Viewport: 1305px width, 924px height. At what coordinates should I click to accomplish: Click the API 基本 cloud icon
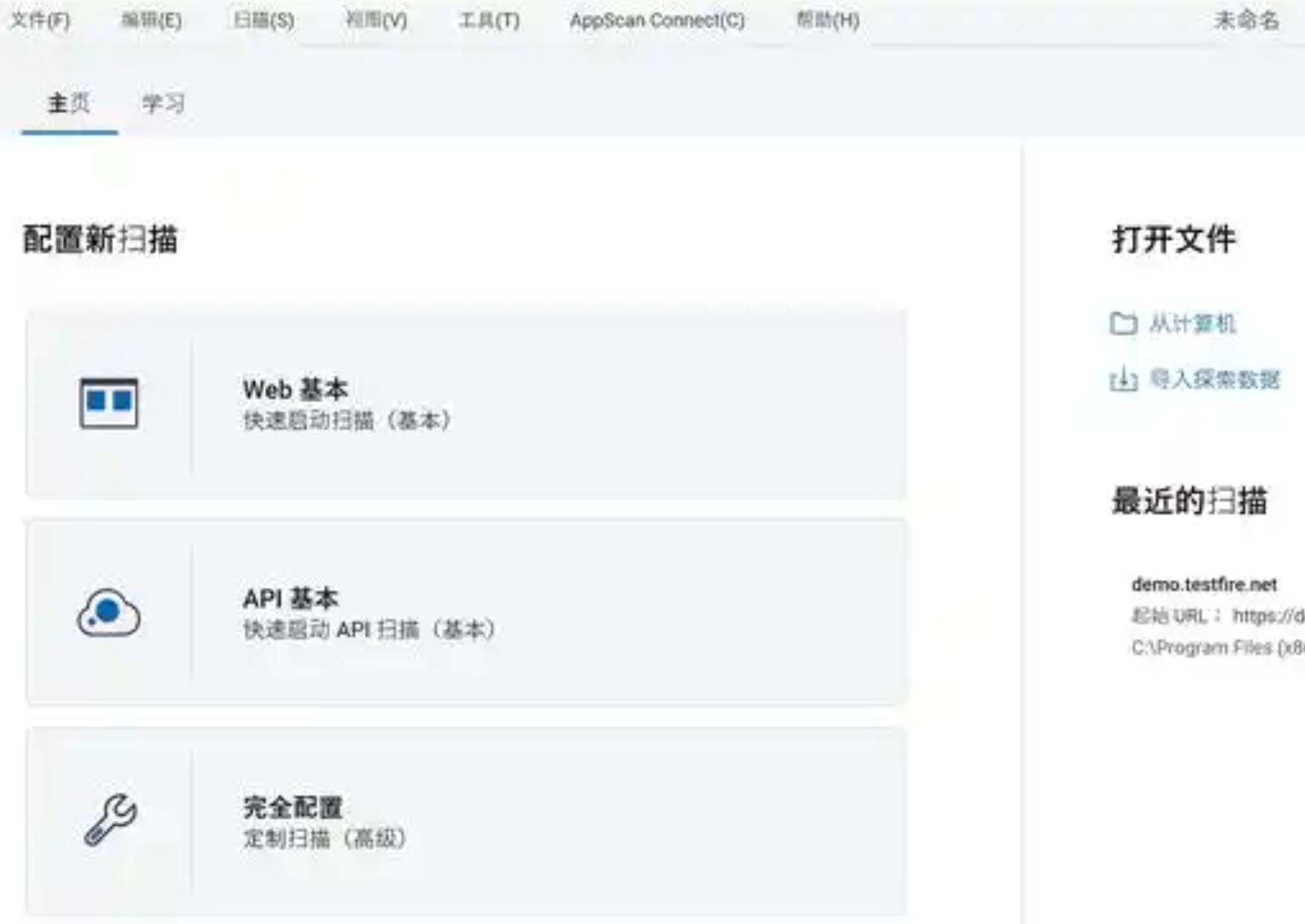click(109, 613)
